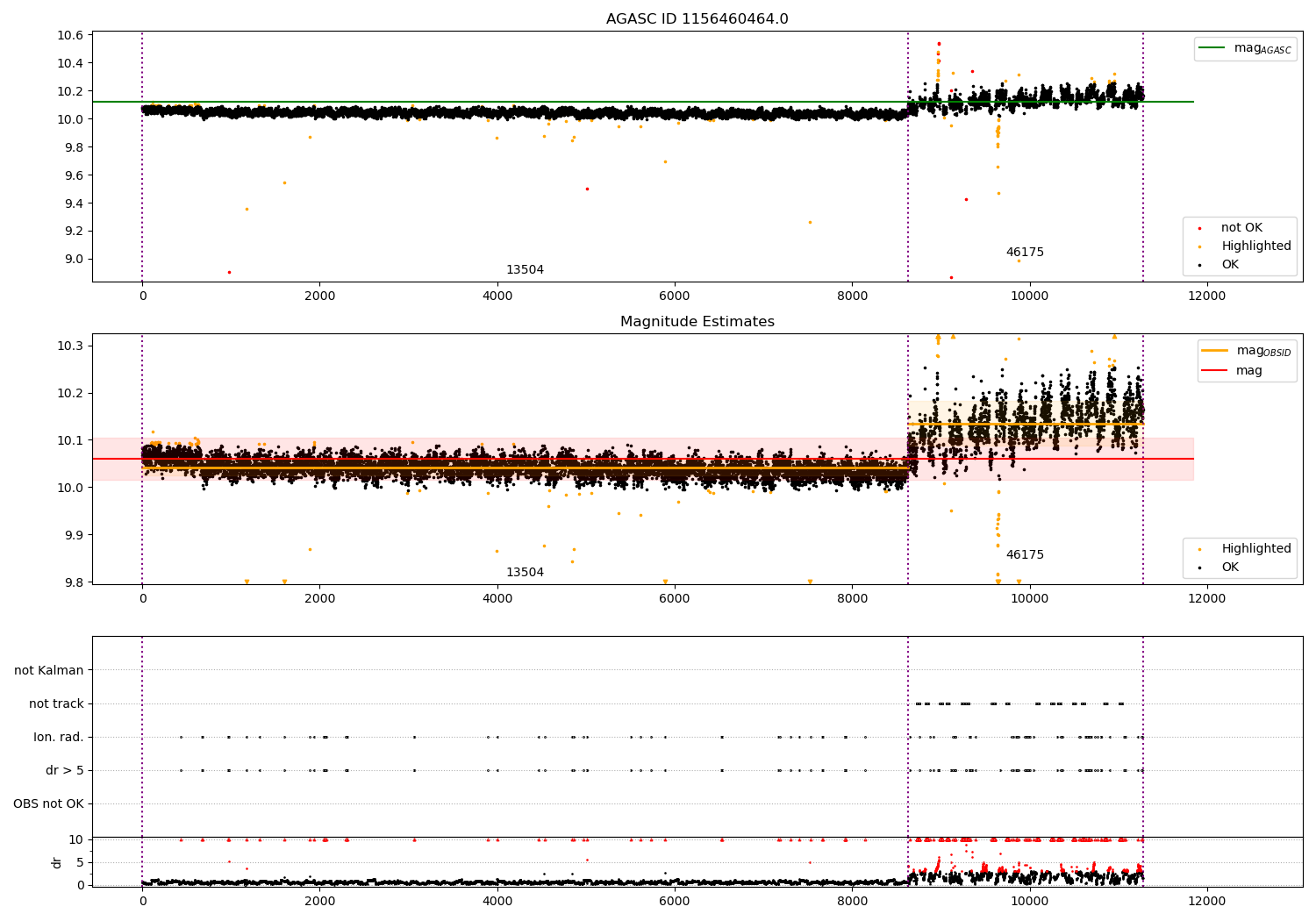Click the 12000 x-axis tick of bottom plot
1316x921 pixels.
click(1206, 902)
